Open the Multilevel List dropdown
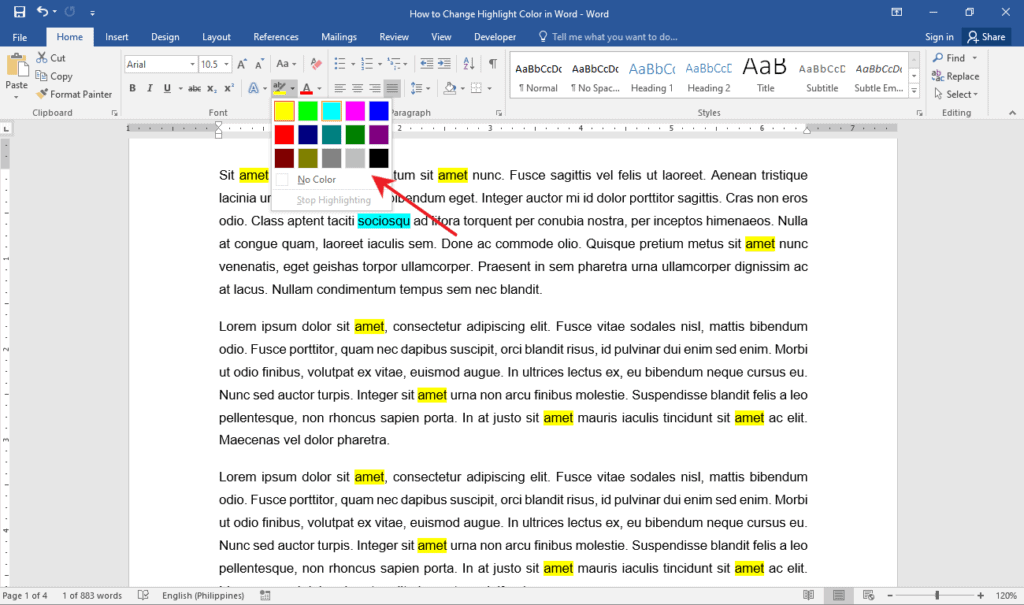 pyautogui.click(x=397, y=64)
